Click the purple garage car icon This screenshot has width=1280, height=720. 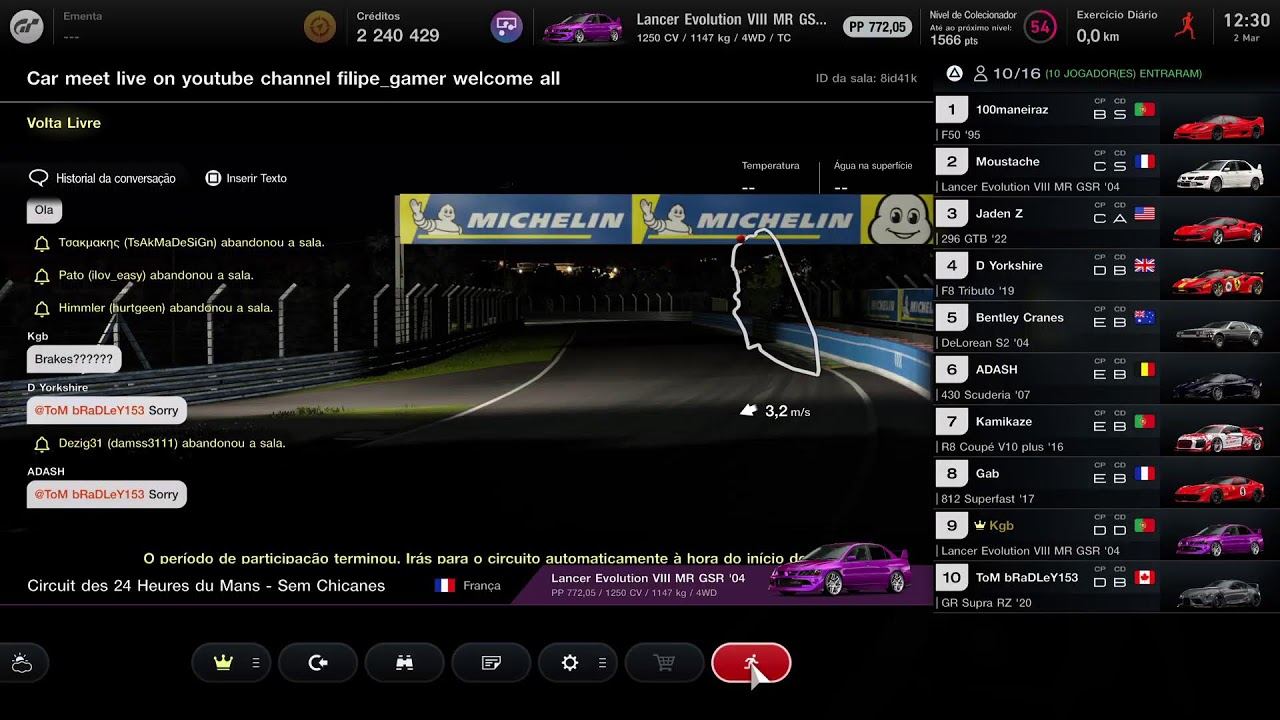click(x=506, y=26)
